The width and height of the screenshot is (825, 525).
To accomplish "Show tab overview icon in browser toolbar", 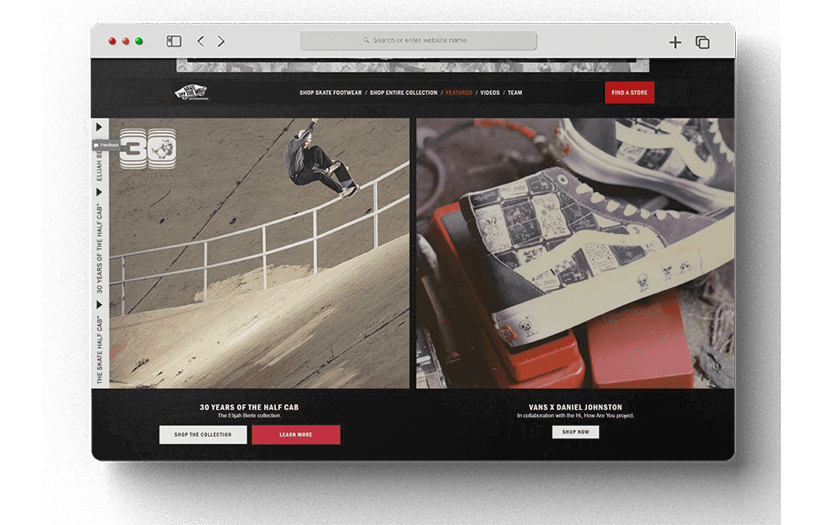I will tap(702, 42).
